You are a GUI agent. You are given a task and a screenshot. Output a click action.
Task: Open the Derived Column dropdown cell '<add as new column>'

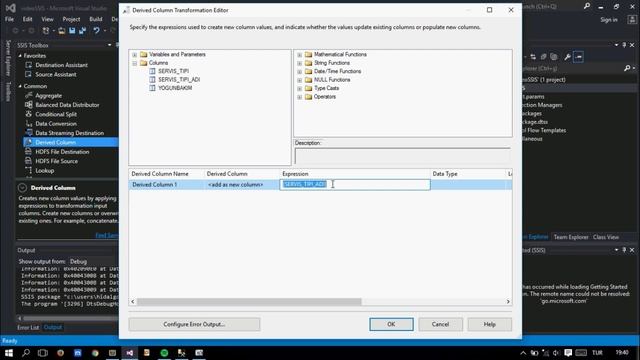[x=242, y=185]
